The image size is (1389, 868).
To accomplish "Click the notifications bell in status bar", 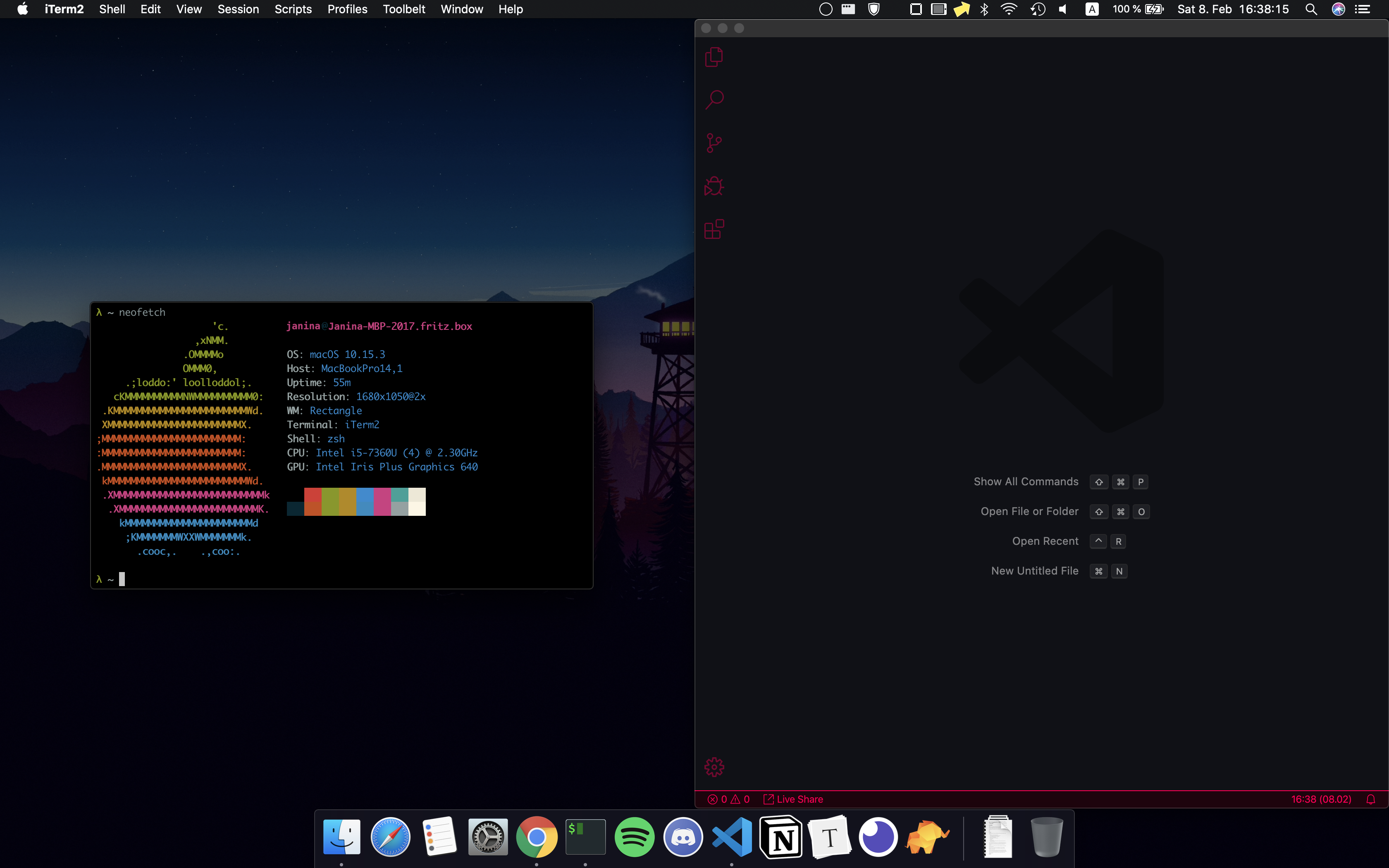I will (1371, 799).
